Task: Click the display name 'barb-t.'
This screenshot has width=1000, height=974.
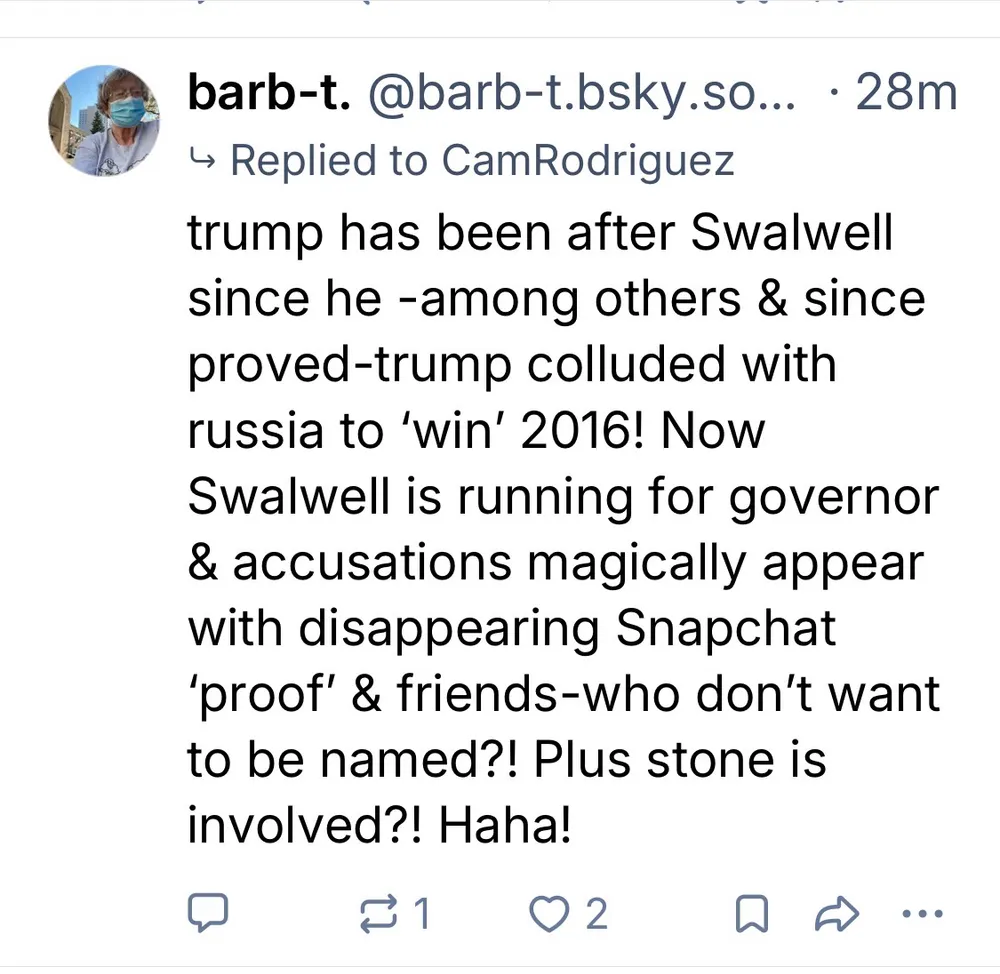Action: (x=270, y=95)
